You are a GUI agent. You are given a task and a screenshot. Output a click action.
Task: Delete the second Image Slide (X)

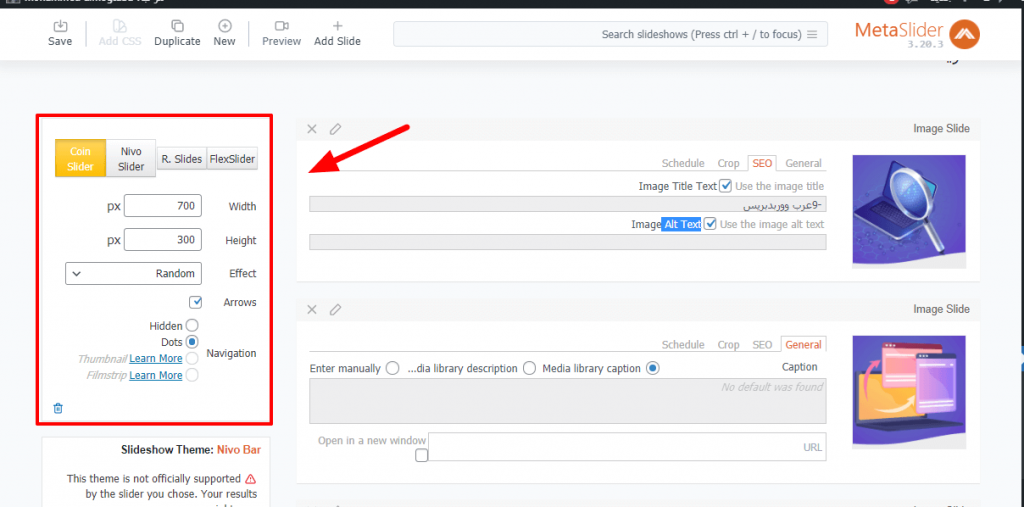(x=312, y=309)
